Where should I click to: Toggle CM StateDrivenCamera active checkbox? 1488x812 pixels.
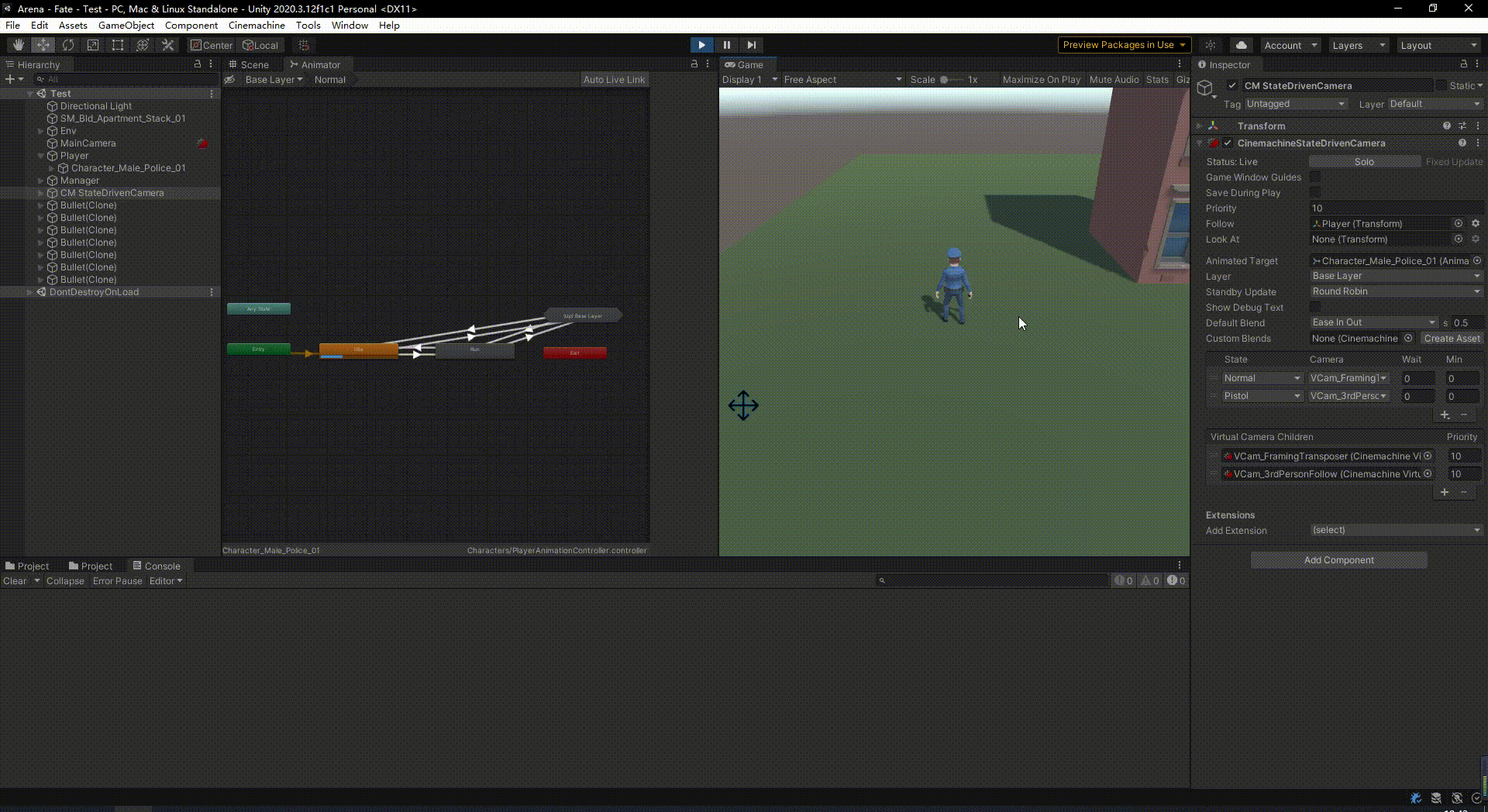[1232, 85]
